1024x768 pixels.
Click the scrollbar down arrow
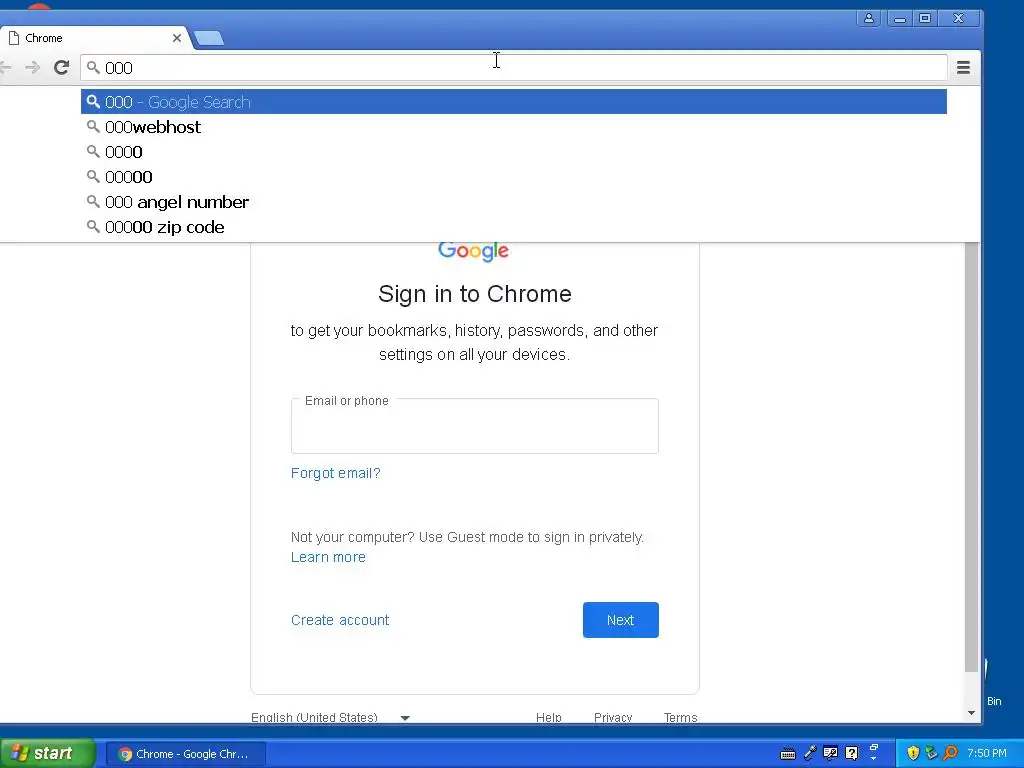click(x=972, y=713)
